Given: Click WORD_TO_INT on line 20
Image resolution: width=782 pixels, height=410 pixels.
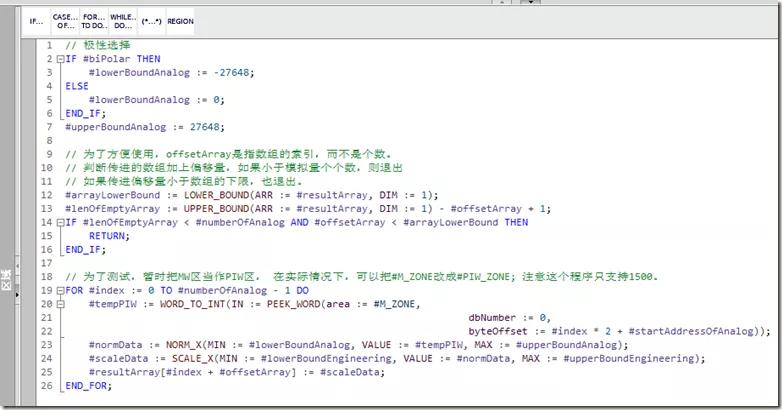Looking at the screenshot, I should click(193, 304).
